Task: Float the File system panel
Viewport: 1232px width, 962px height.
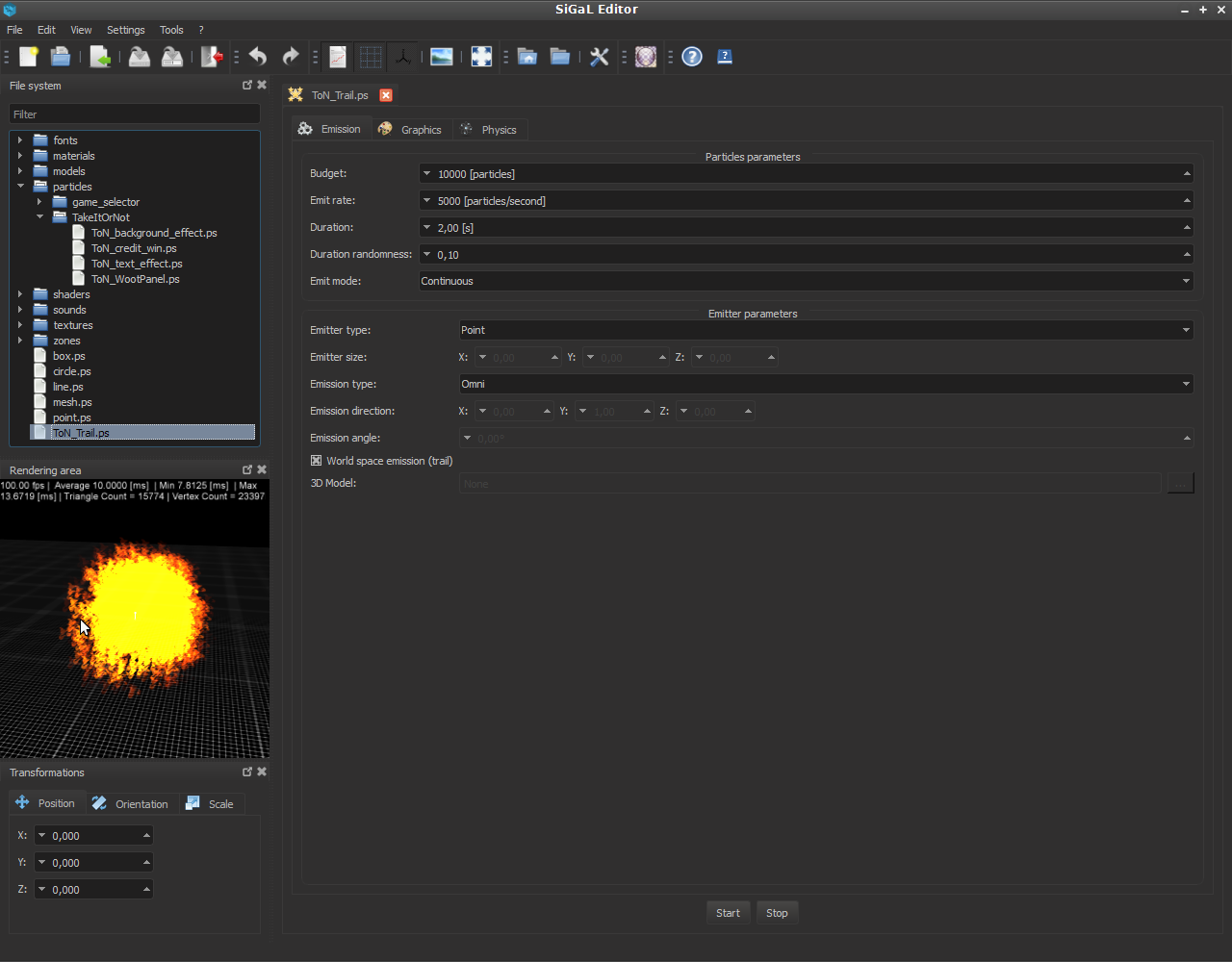Action: (x=247, y=85)
